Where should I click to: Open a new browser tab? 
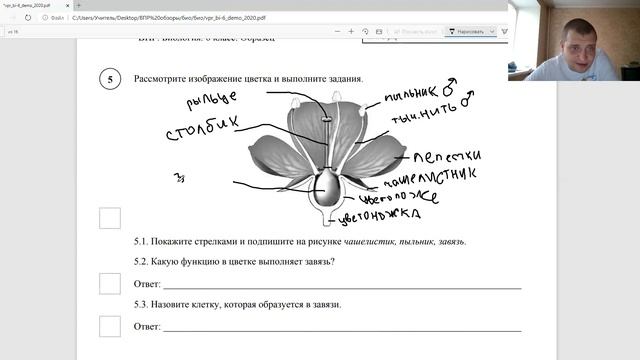tap(79, 6)
